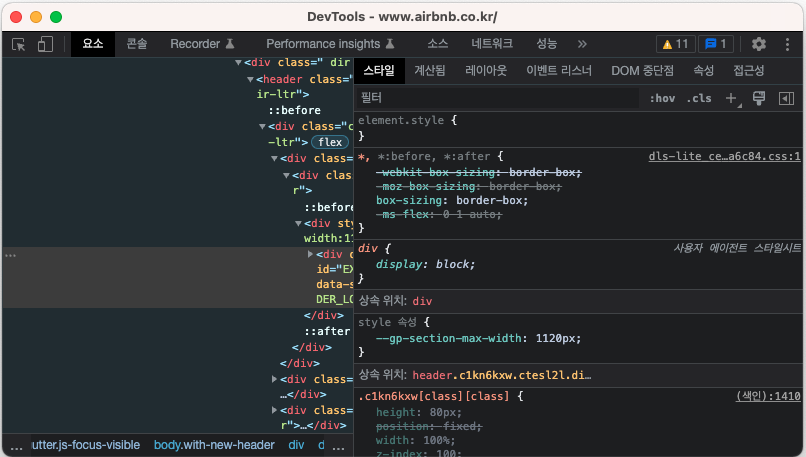Switch to the 콘솔 tab
Screen dimensions: 806x457
(x=137, y=44)
